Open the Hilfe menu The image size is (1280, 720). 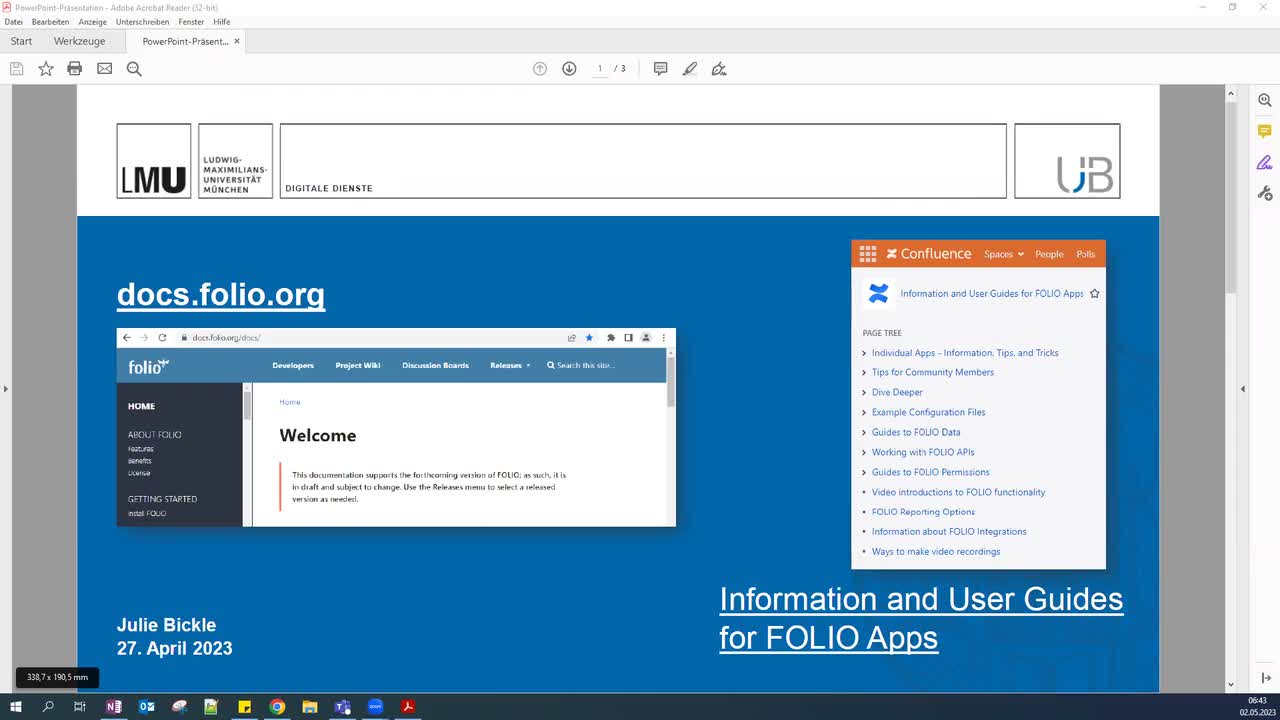[x=222, y=22]
